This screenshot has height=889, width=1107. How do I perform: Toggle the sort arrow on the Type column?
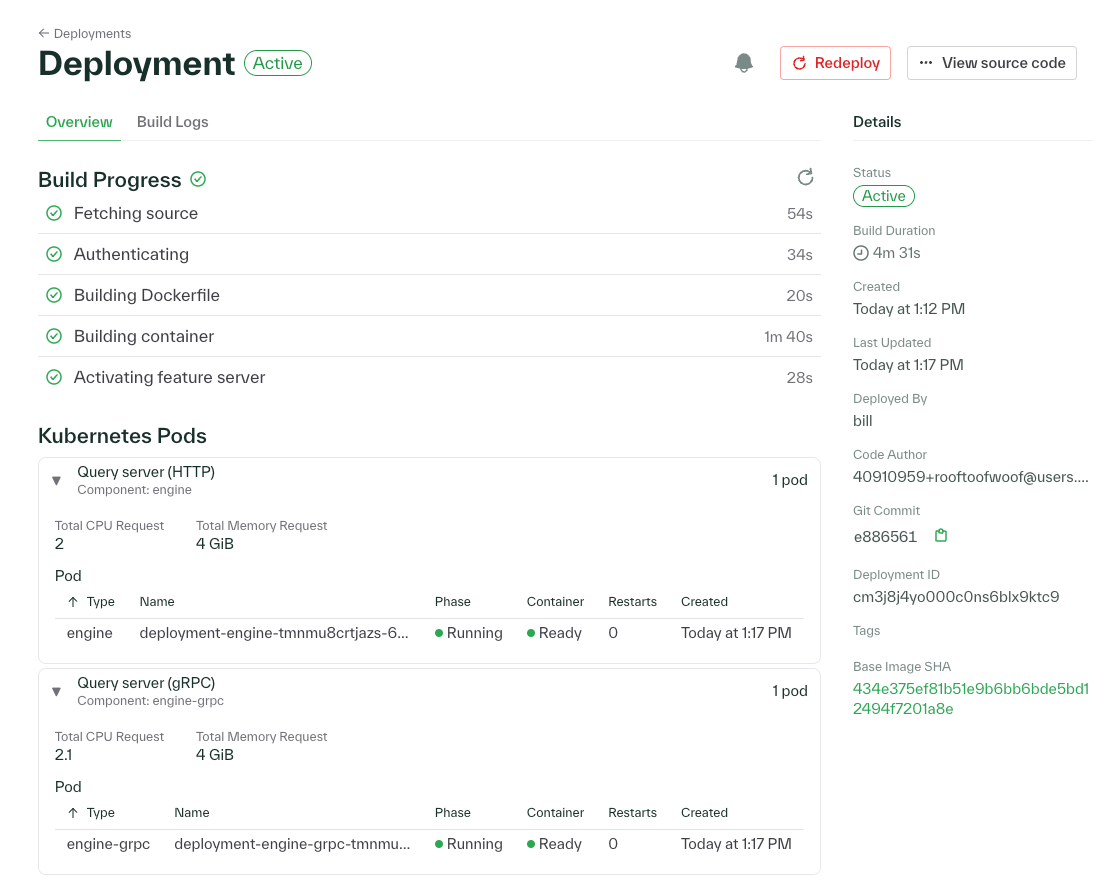coord(74,601)
